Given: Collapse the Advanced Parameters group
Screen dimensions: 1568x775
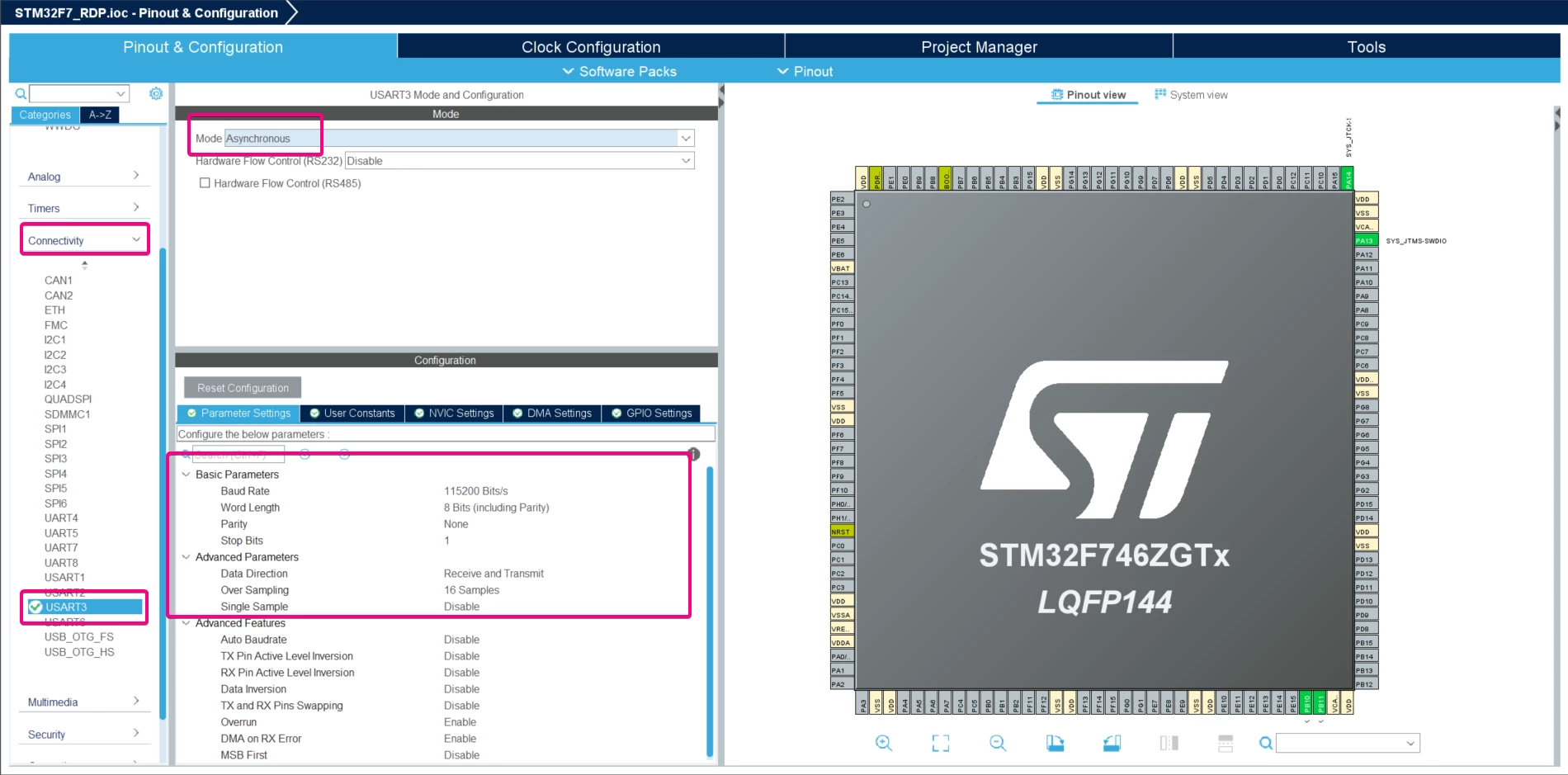Looking at the screenshot, I should point(187,557).
